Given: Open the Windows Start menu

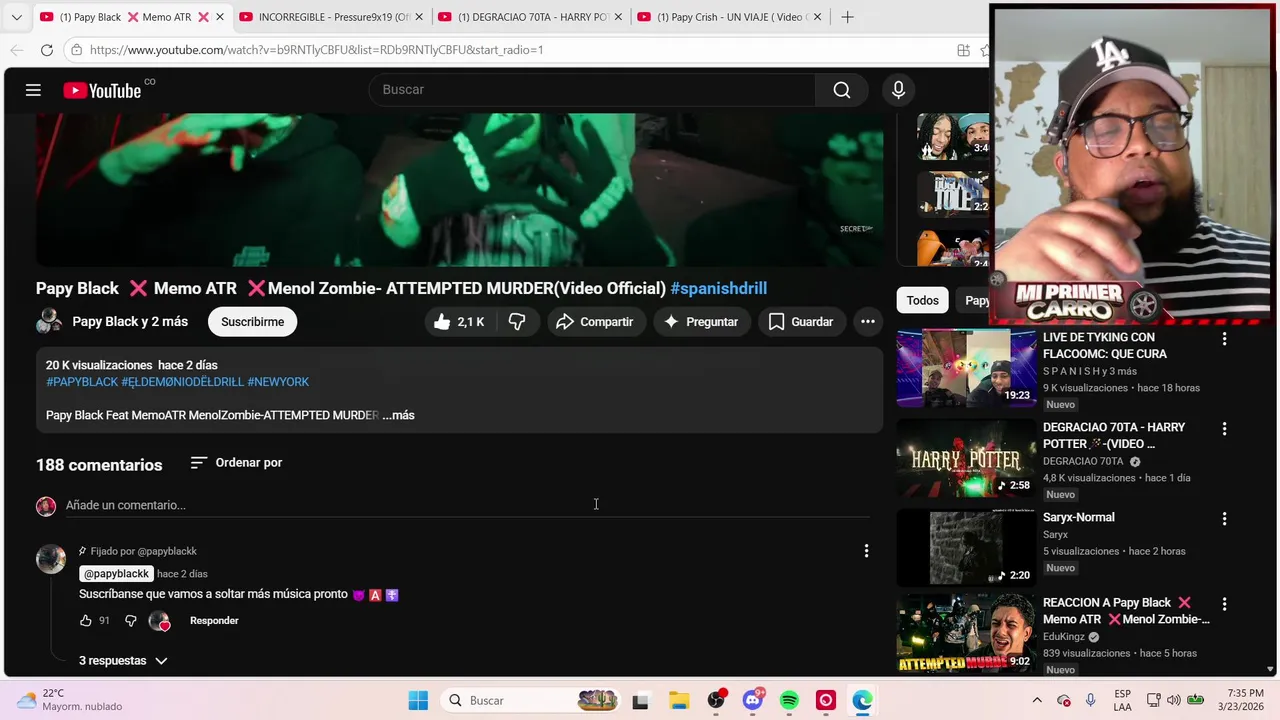Looking at the screenshot, I should point(418,701).
